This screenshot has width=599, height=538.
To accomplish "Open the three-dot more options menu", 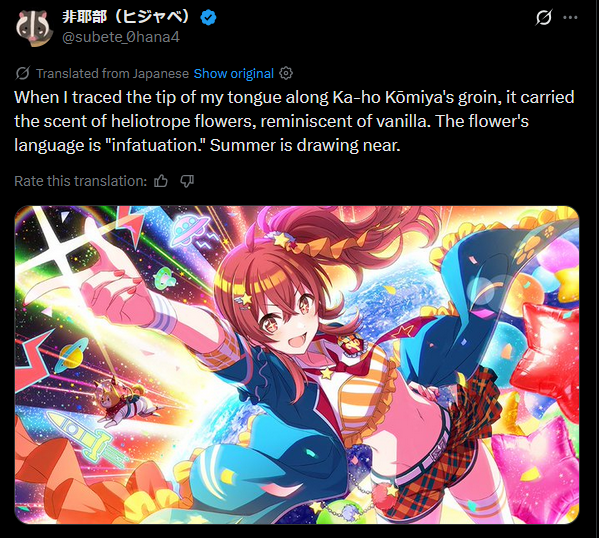I will (570, 17).
